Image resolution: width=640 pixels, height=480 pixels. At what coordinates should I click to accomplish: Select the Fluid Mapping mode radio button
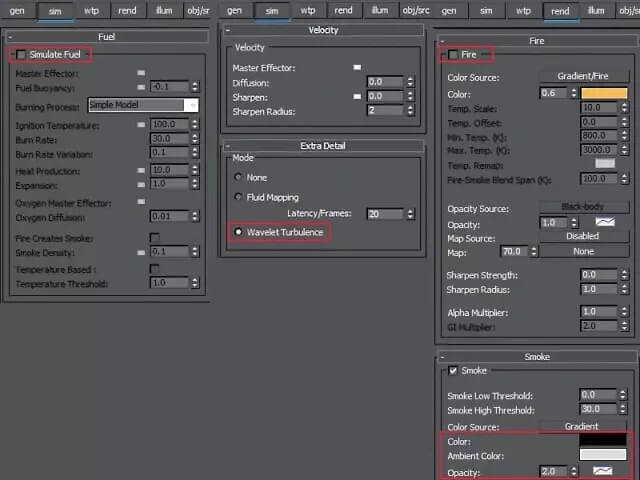pos(237,197)
